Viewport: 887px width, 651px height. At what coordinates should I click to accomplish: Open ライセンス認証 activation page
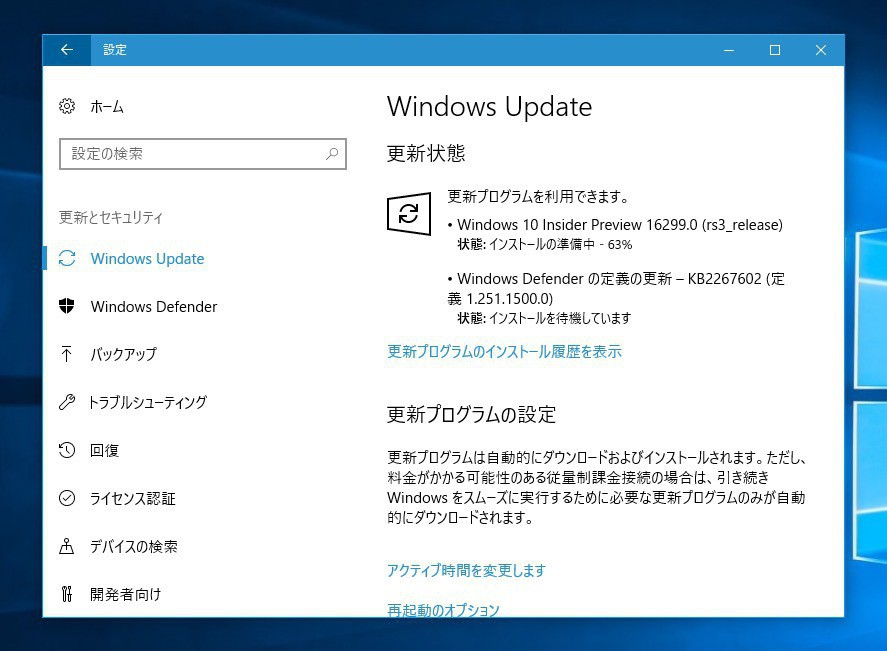click(133, 498)
